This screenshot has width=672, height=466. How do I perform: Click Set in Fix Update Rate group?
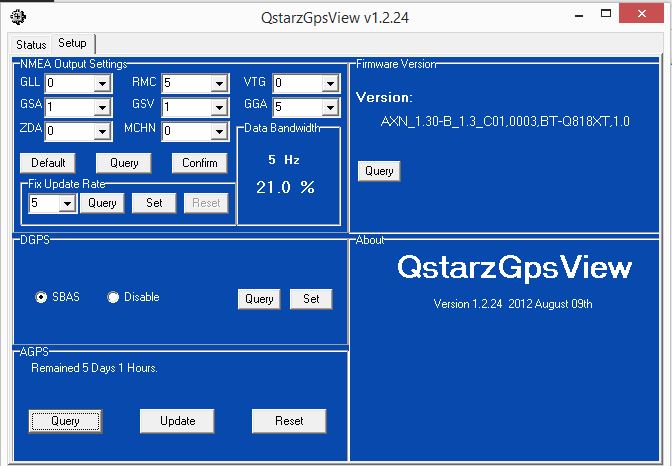pyautogui.click(x=154, y=203)
